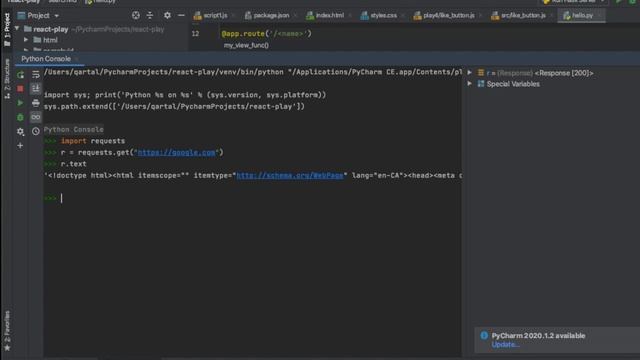Expand Special Variables node
The height and width of the screenshot is (360, 640).
470,84
